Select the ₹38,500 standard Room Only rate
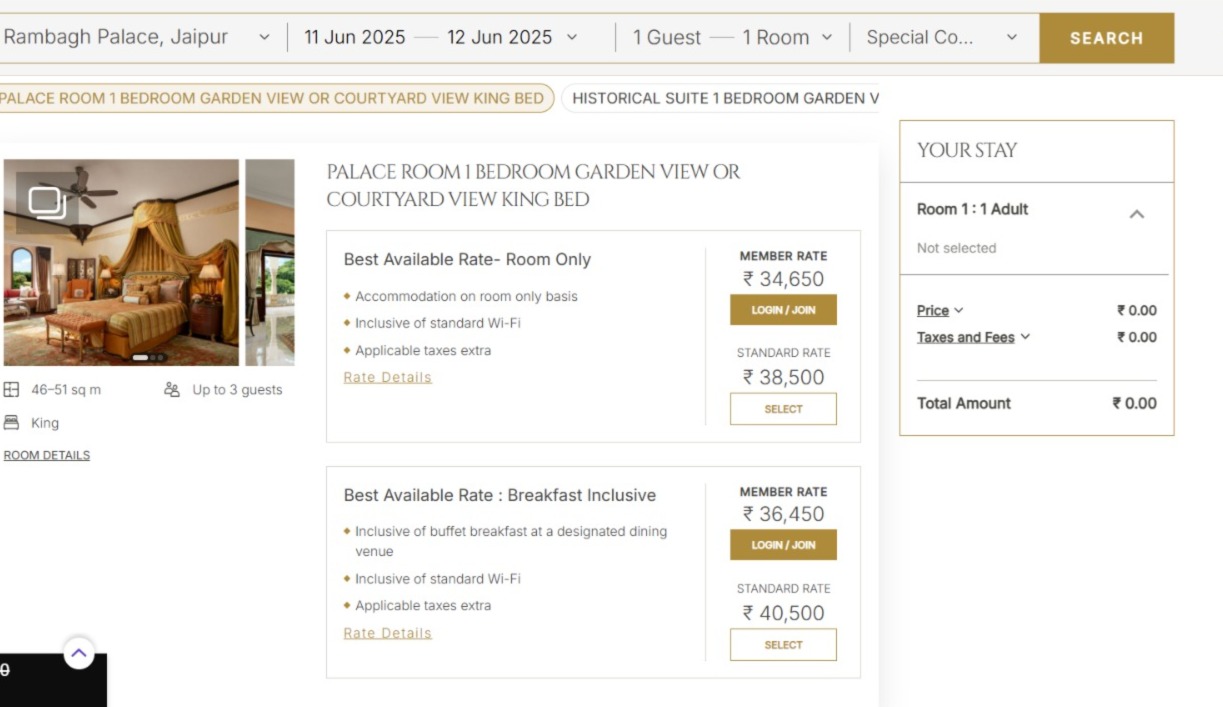 coord(783,408)
